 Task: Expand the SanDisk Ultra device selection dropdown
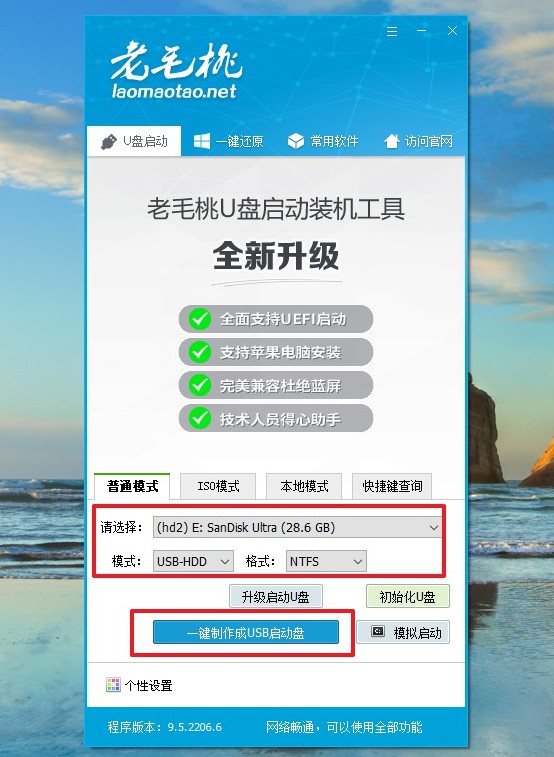(x=297, y=527)
